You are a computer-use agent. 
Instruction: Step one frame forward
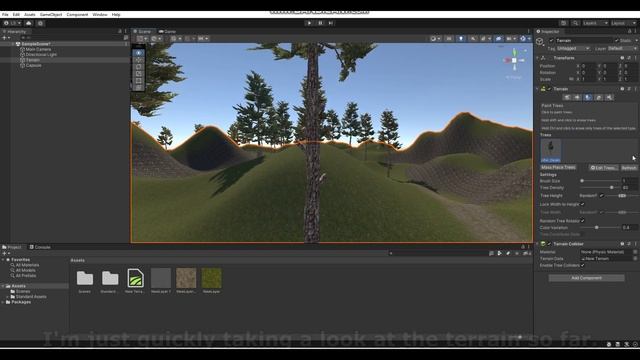click(x=331, y=23)
